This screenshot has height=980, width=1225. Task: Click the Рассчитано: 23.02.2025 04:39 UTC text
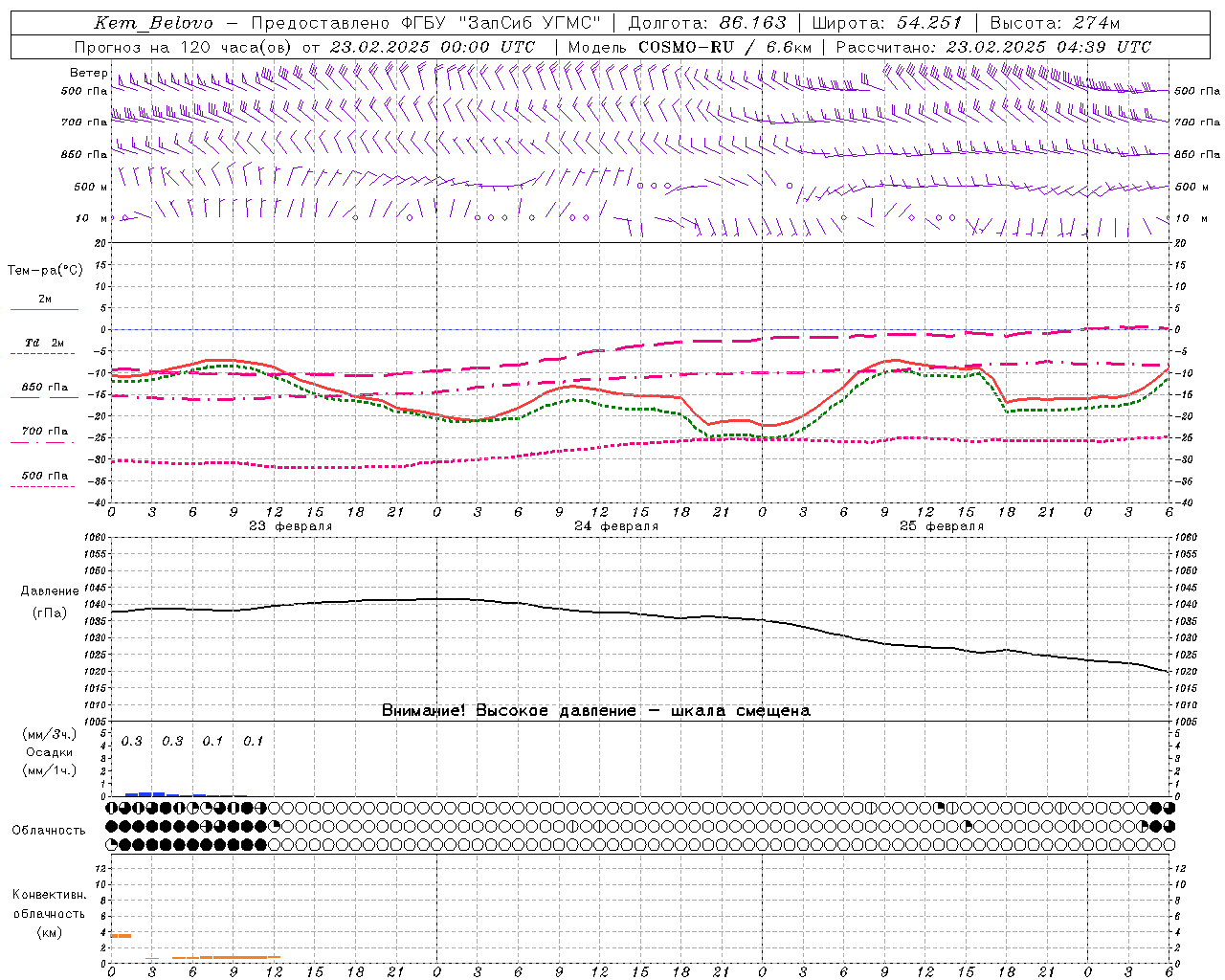[x=993, y=47]
